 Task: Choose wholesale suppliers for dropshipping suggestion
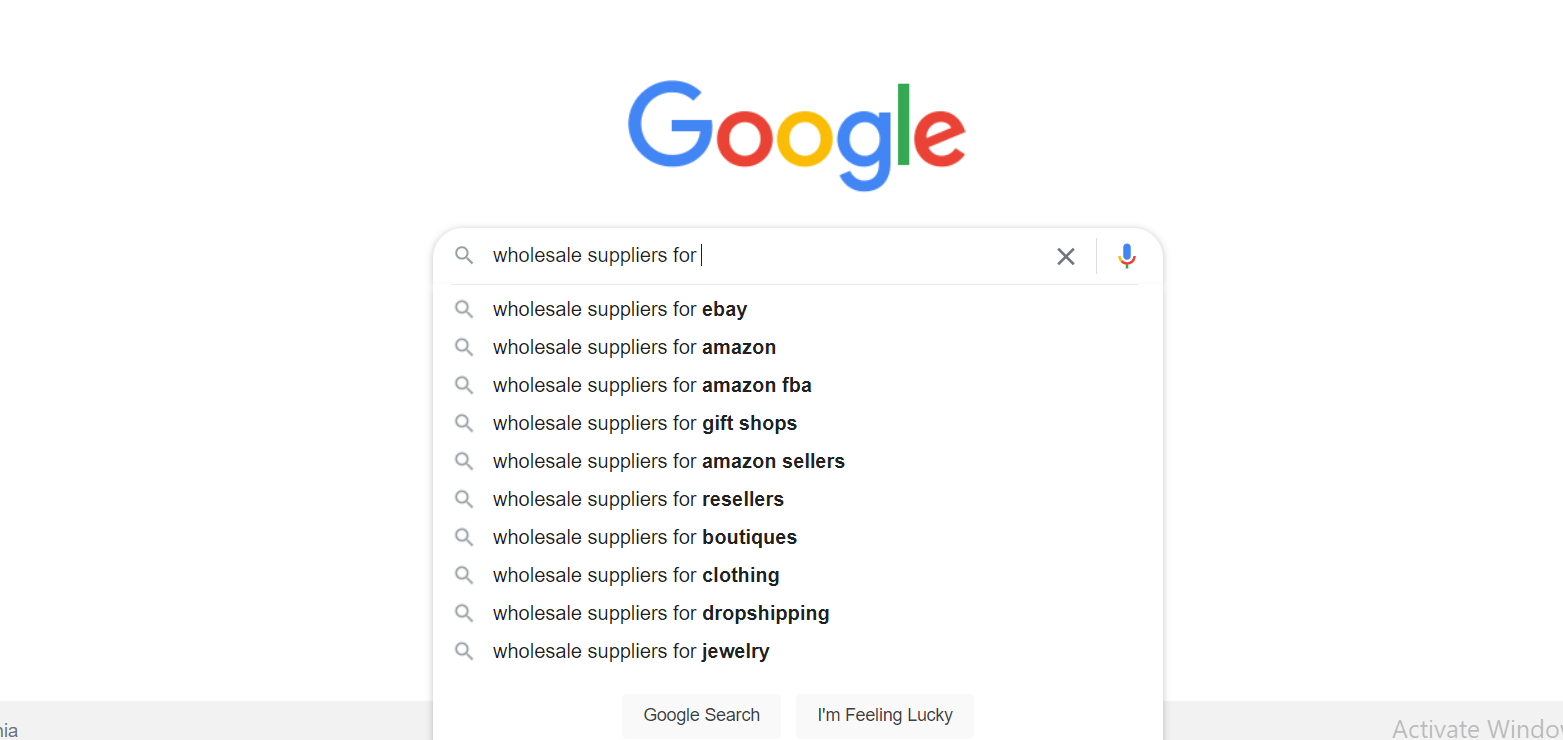point(798,613)
